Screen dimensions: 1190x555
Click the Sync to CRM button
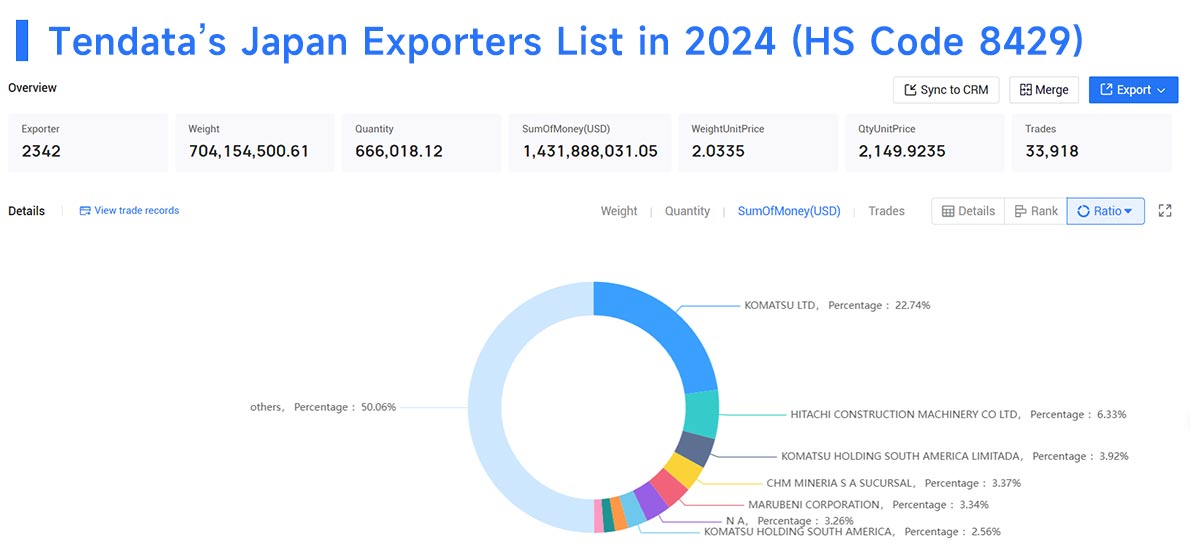tap(946, 90)
